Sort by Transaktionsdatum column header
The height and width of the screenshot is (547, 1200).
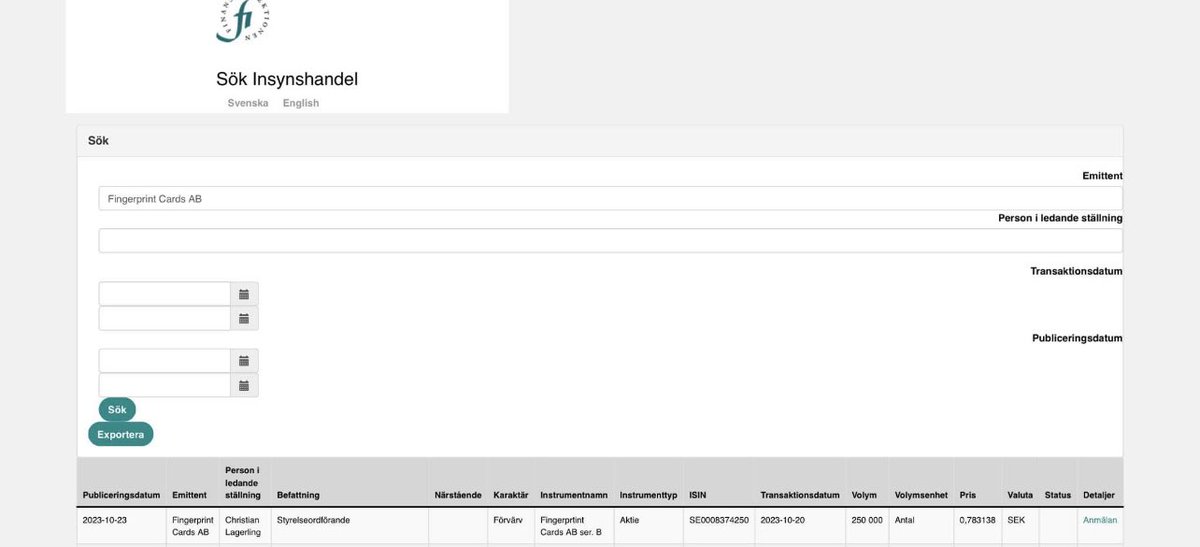[x=800, y=495]
